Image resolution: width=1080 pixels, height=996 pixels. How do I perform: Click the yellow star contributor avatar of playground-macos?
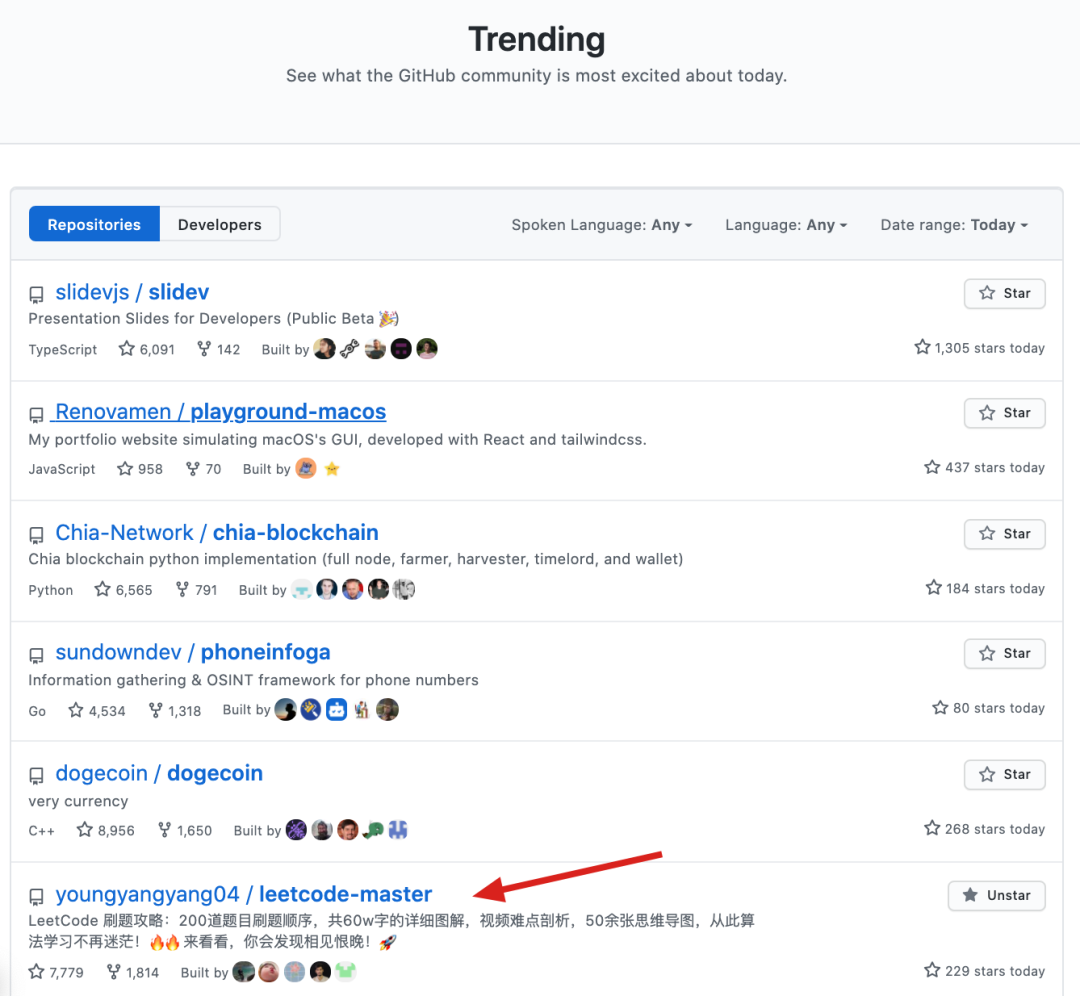tap(332, 468)
